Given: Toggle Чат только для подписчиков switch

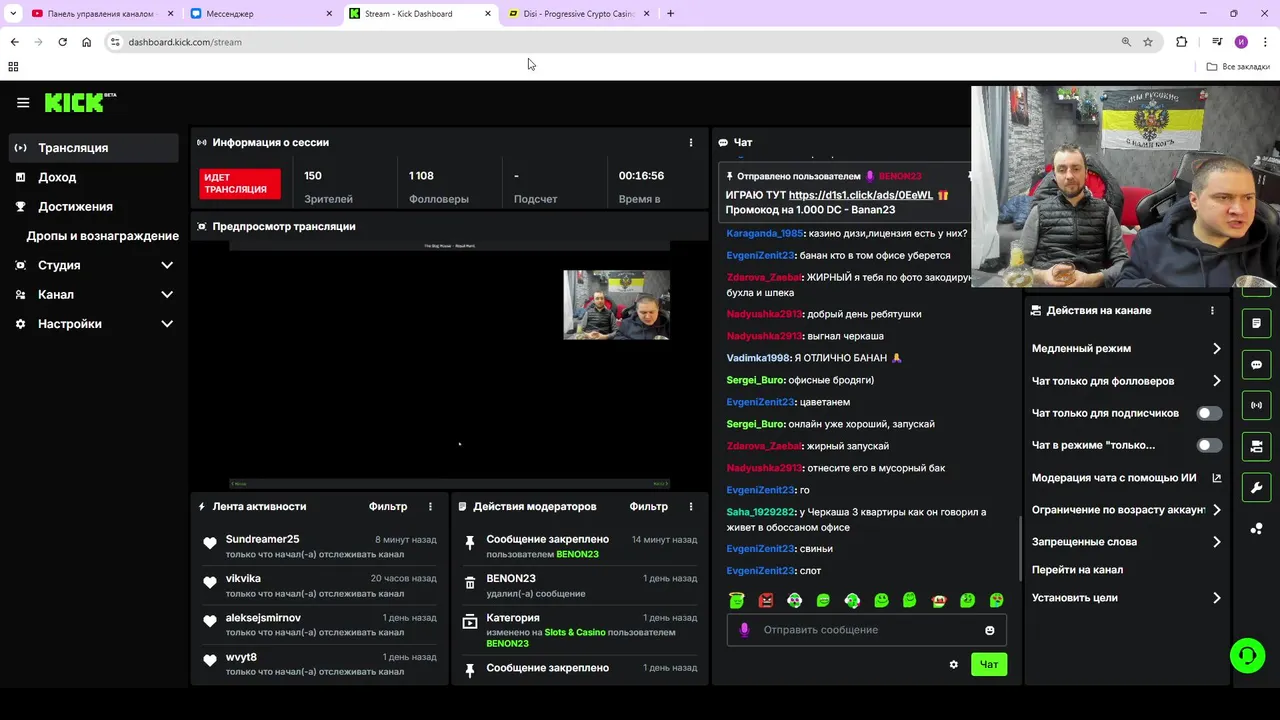Looking at the screenshot, I should click(x=1209, y=413).
